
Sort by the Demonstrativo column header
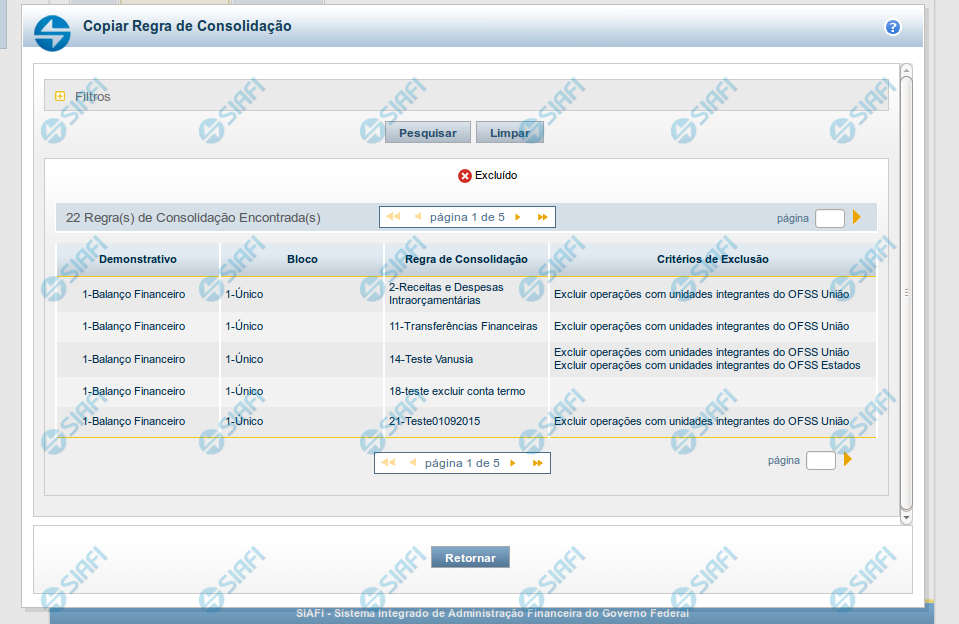coord(138,259)
